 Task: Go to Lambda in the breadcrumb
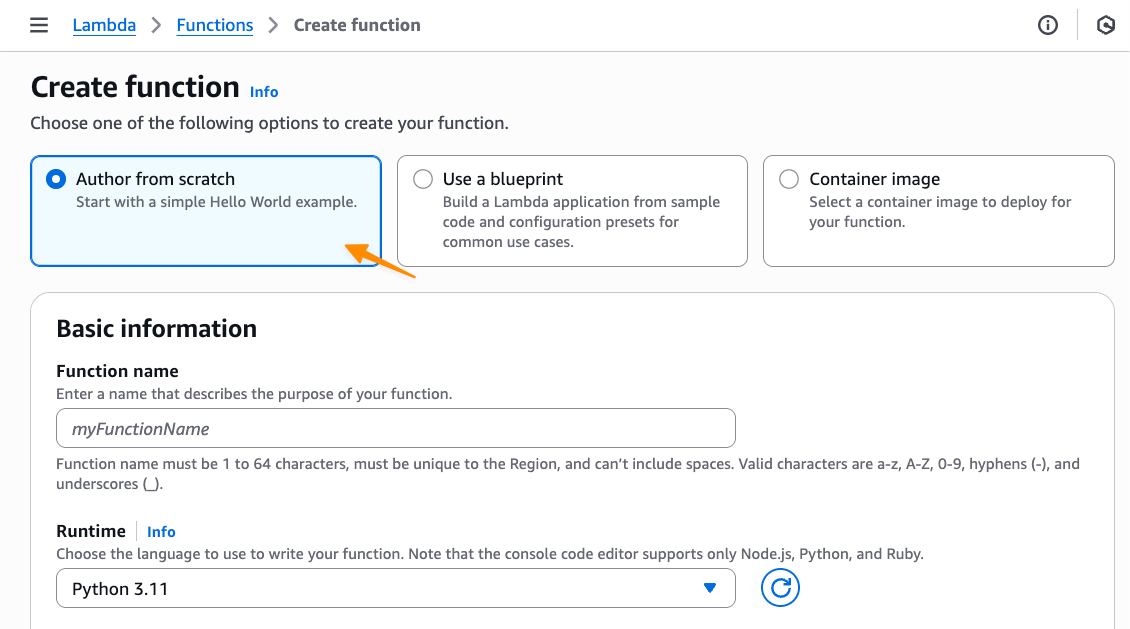104,26
